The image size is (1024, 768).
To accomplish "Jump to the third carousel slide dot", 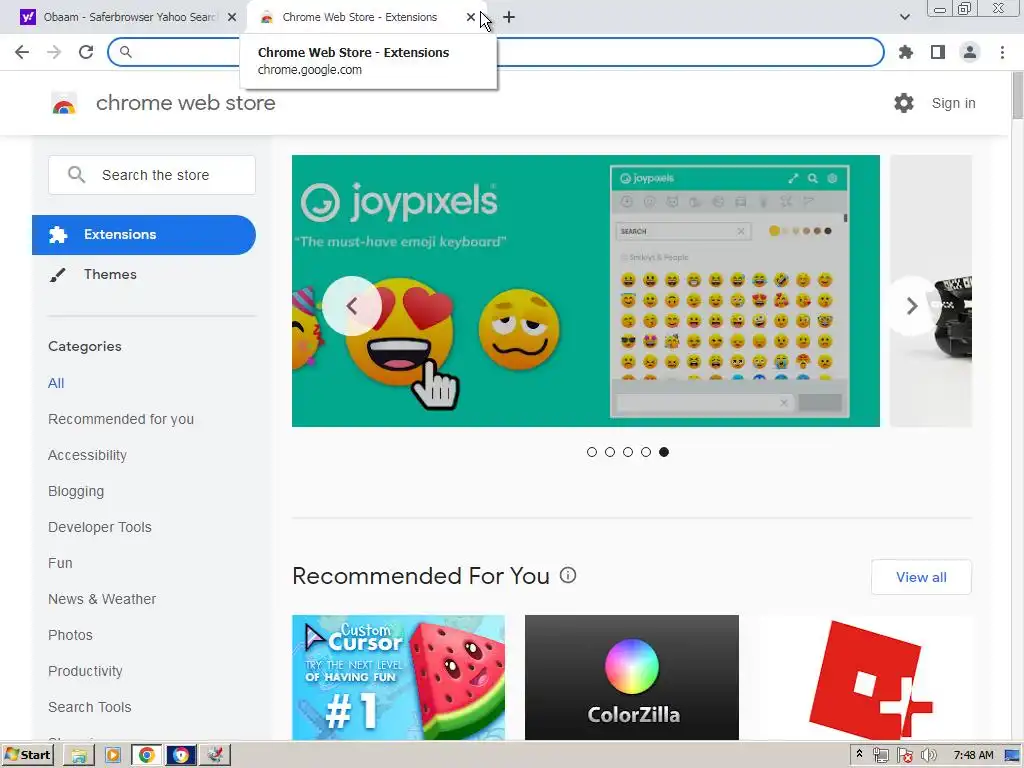I will pos(628,452).
